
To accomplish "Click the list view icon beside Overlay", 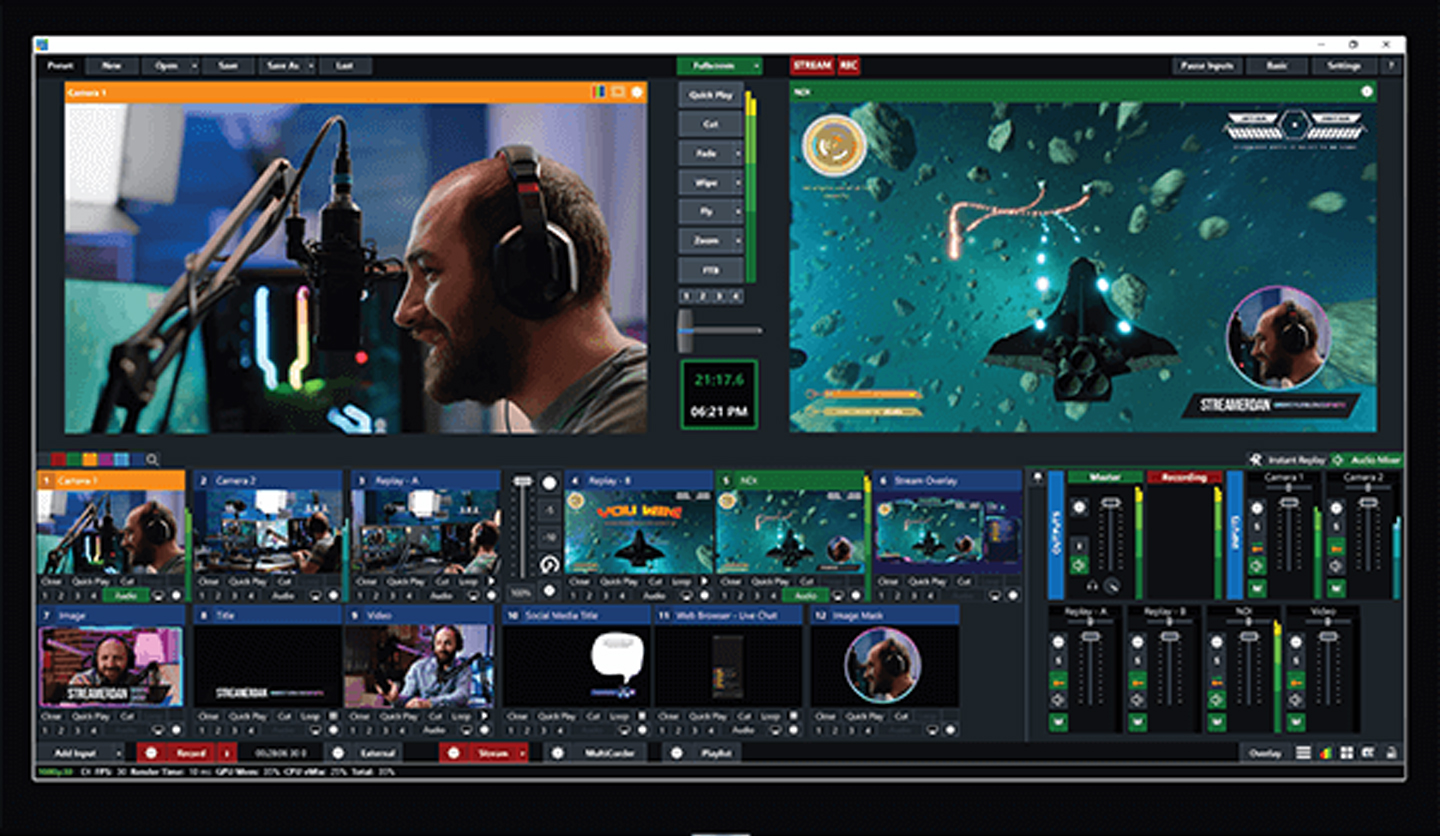I will point(1304,753).
